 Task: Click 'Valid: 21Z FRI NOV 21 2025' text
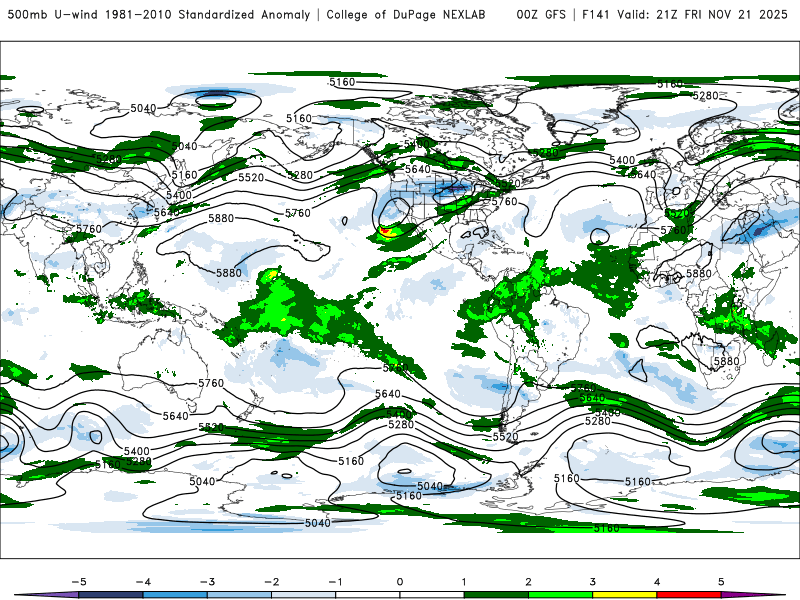coord(703,14)
